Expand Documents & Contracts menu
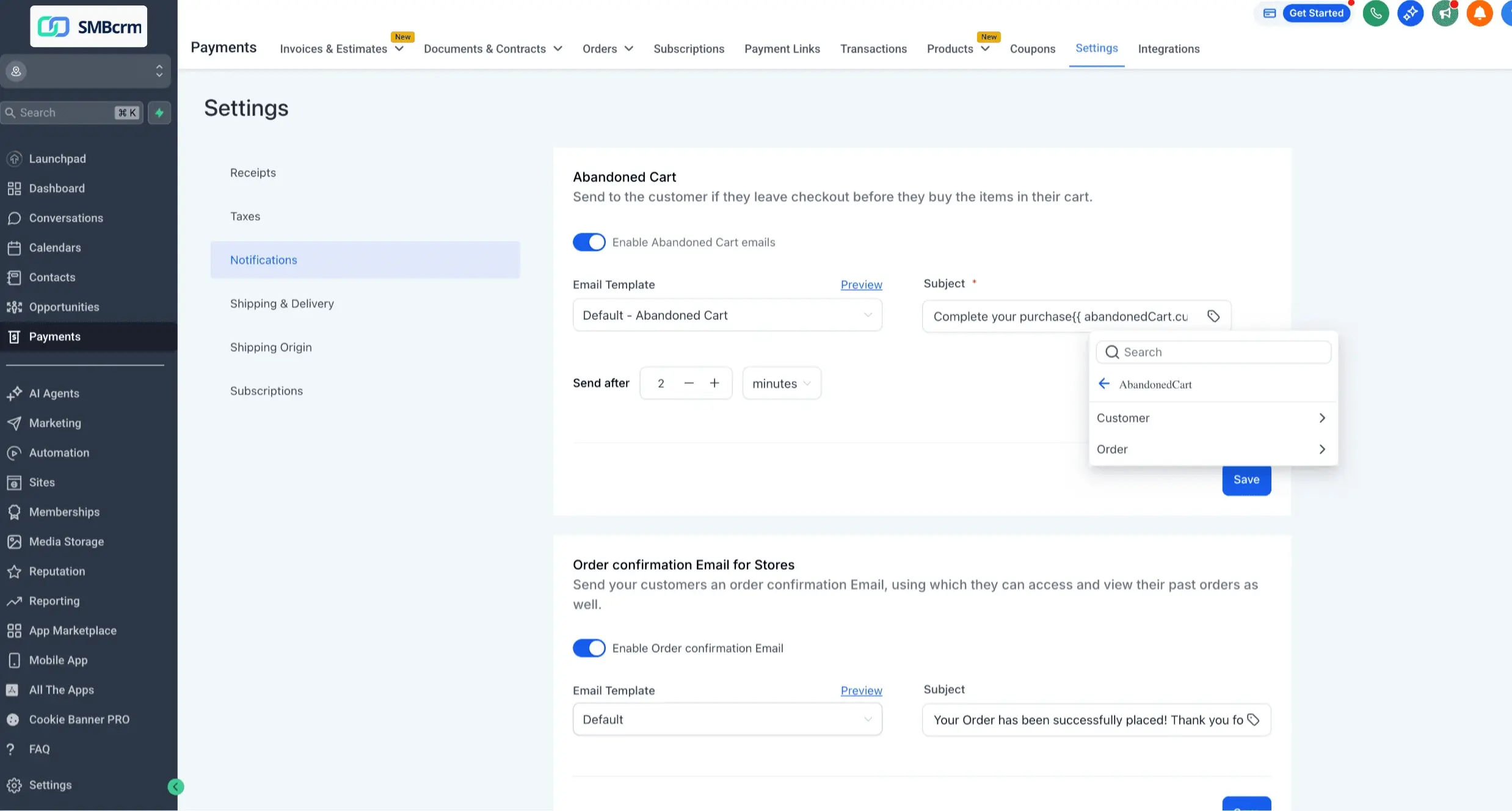The height and width of the screenshot is (811, 1512). coord(493,49)
